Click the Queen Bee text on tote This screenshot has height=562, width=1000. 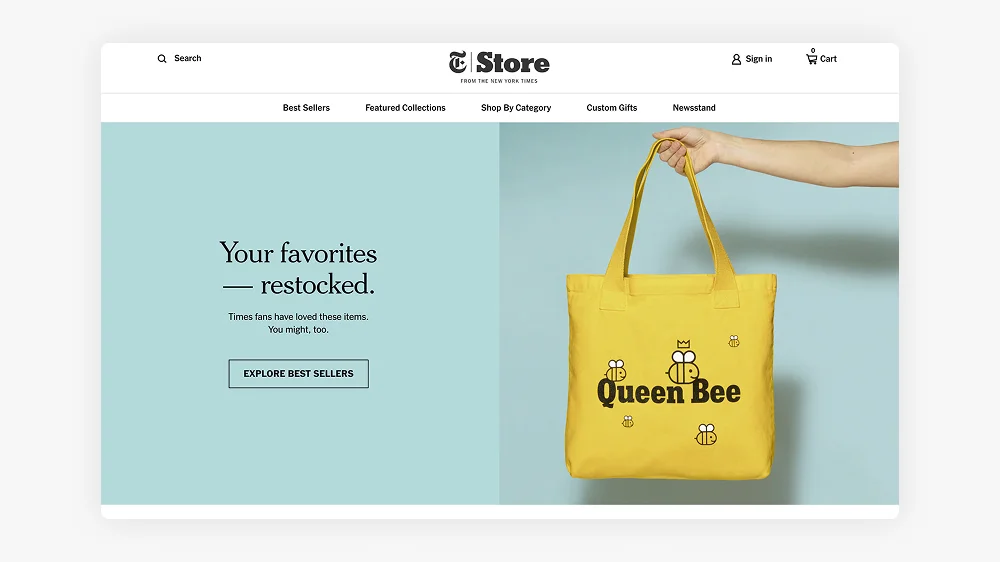pos(668,393)
